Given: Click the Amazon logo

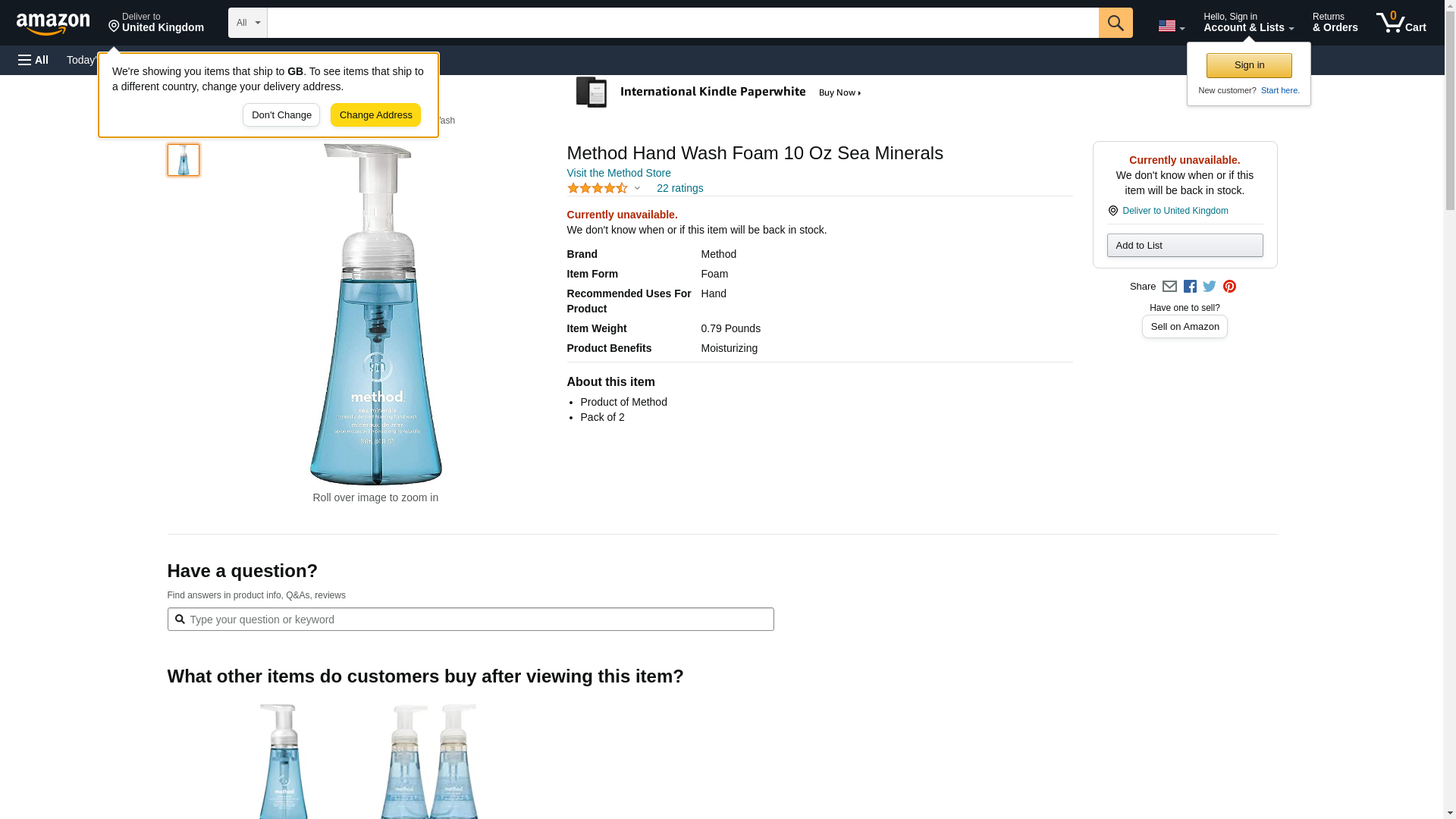Looking at the screenshot, I should coord(53,24).
